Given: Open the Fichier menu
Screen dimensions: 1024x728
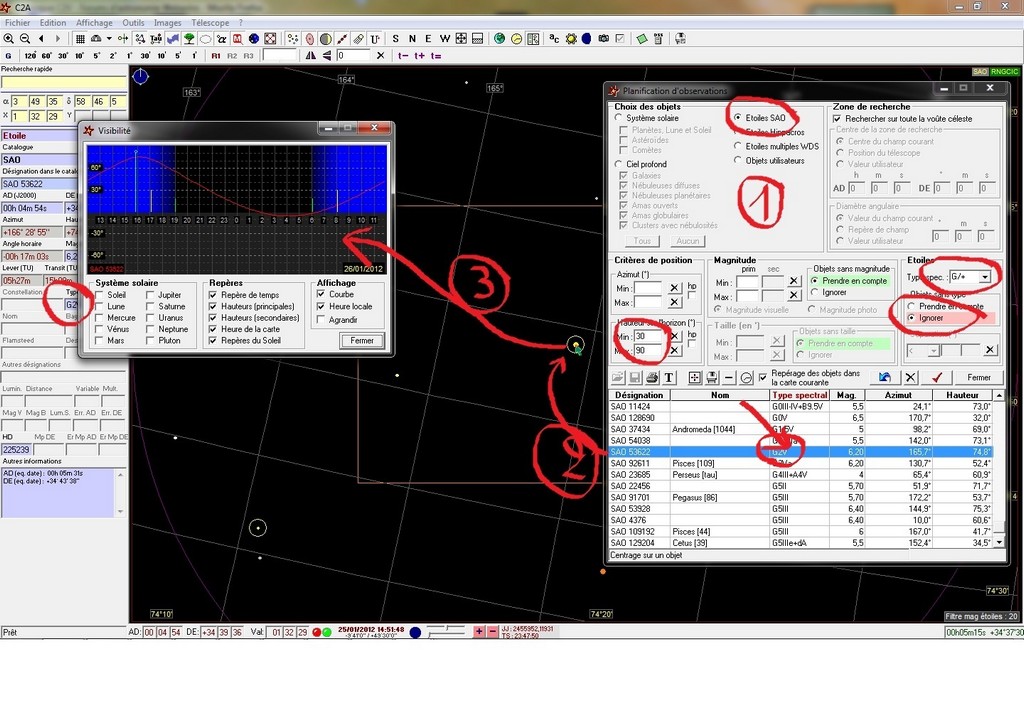Looking at the screenshot, I should pyautogui.click(x=18, y=22).
